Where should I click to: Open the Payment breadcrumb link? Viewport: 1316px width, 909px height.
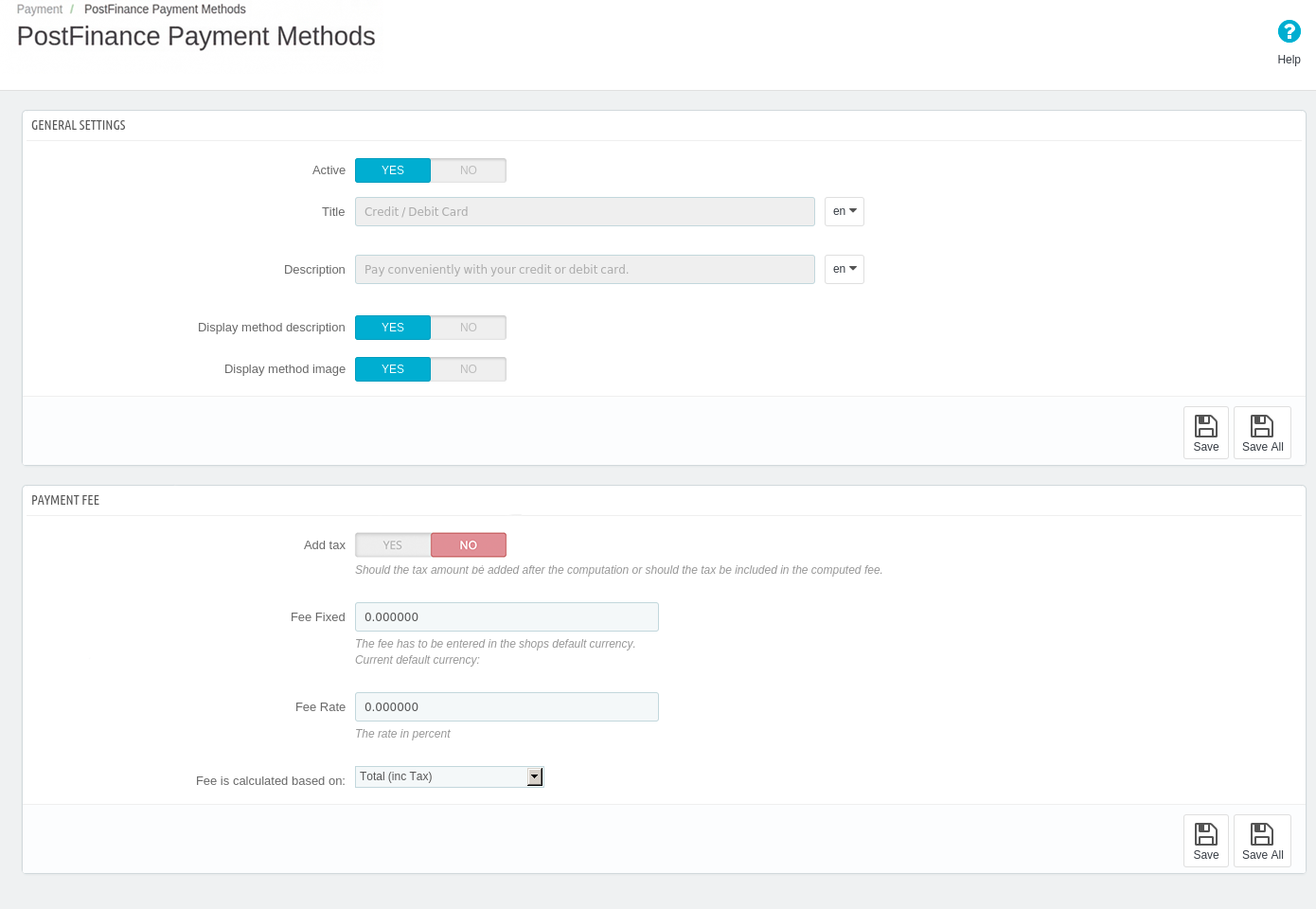[x=39, y=9]
